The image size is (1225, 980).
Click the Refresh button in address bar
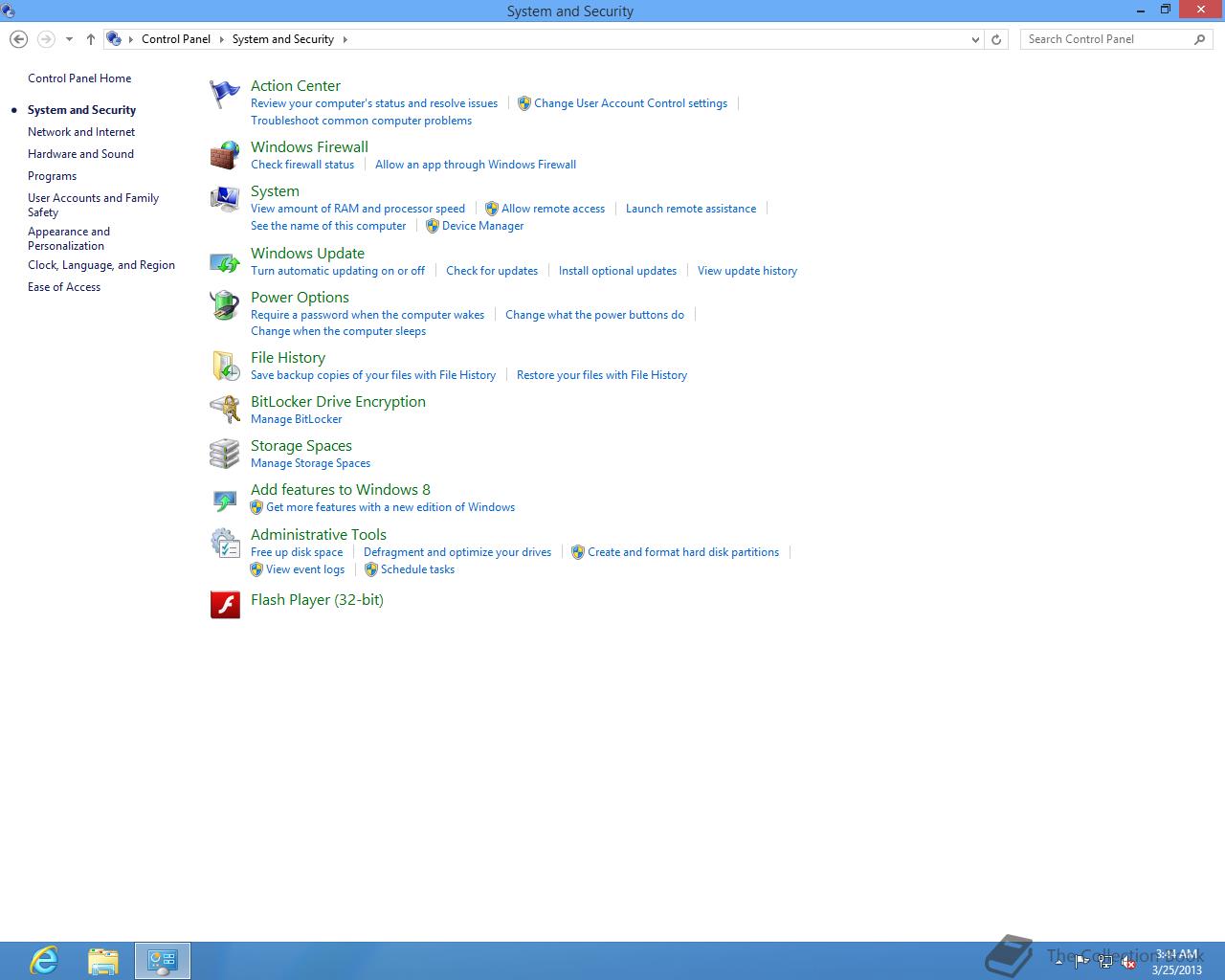pyautogui.click(x=996, y=39)
